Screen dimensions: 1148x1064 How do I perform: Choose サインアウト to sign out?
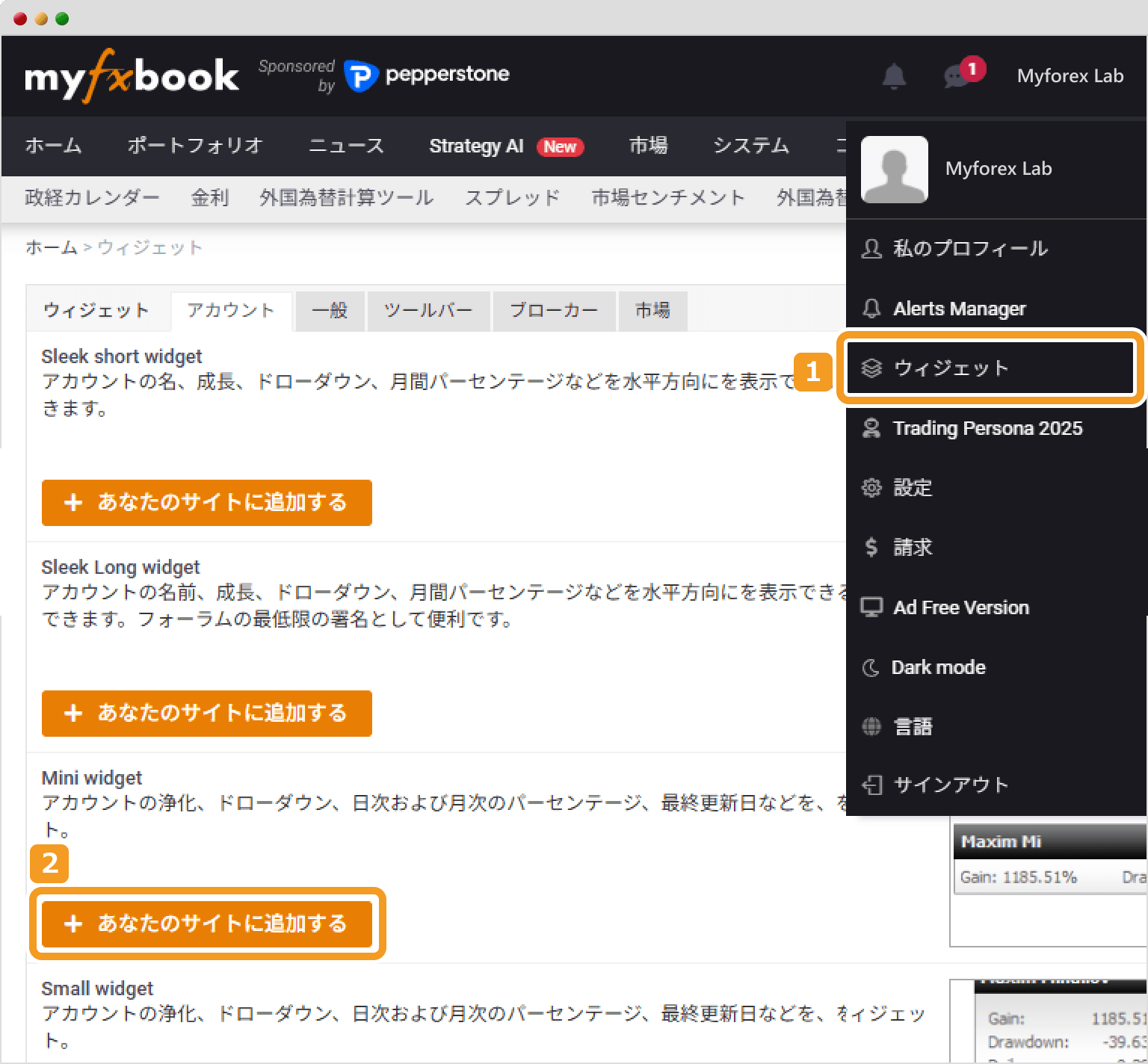[997, 785]
